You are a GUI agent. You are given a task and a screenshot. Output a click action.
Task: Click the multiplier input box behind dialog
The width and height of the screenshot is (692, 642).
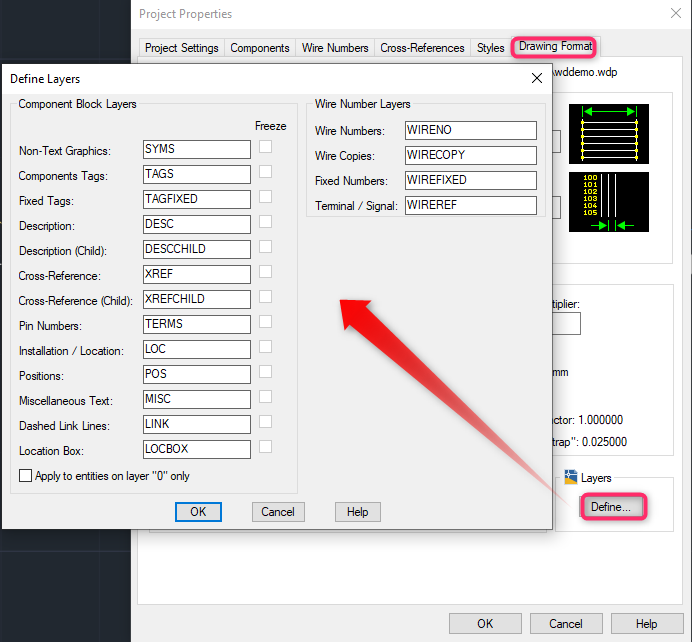tap(567, 323)
